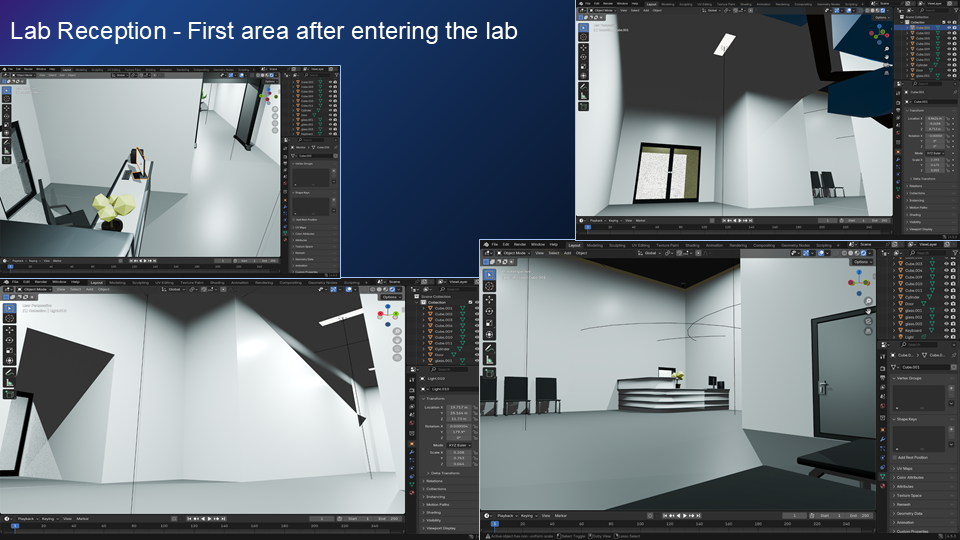Toggle auto keying record button in bottom-right timeline

coord(650,516)
